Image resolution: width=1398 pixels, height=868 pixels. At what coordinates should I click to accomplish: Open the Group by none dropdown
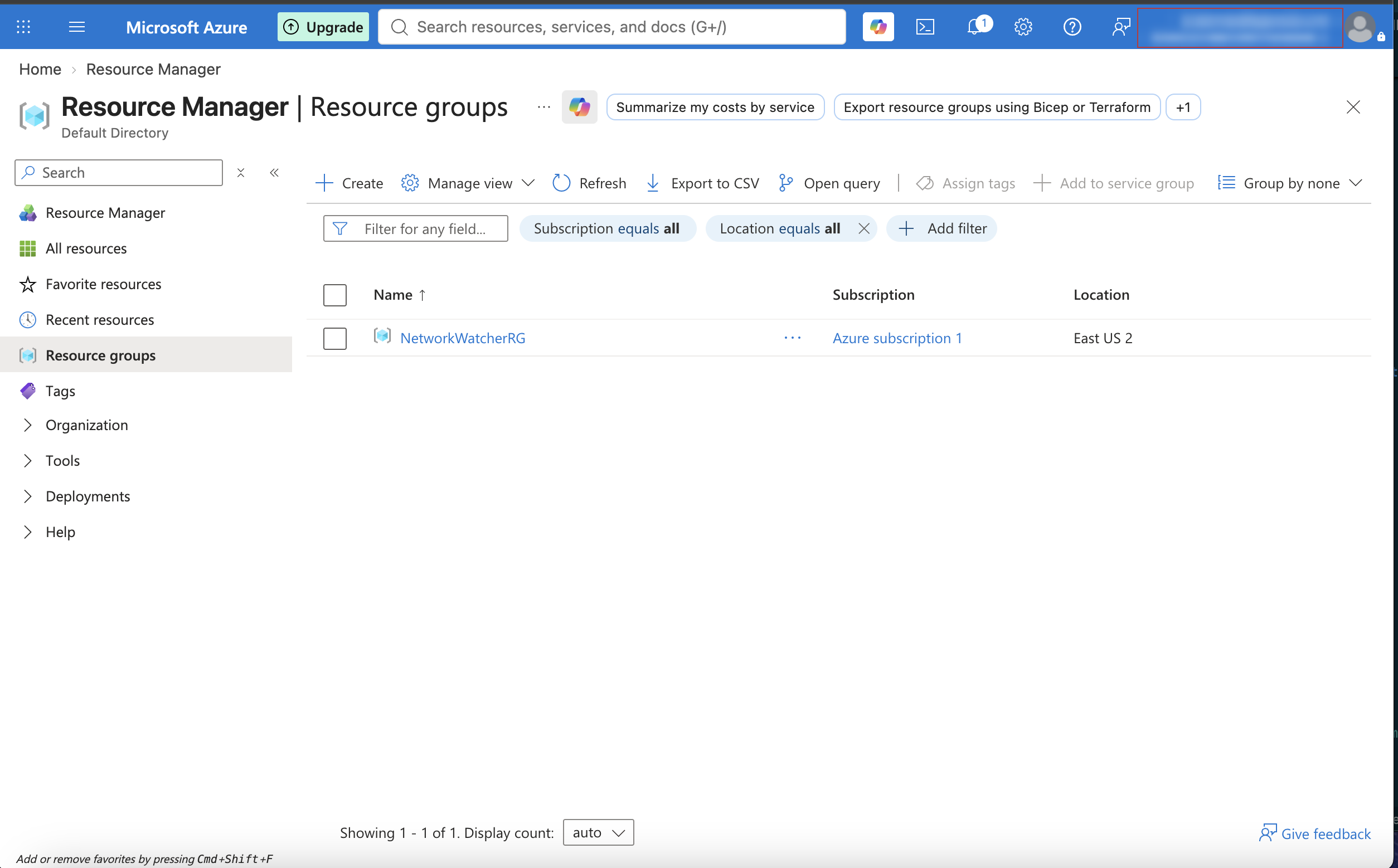pyautogui.click(x=1290, y=183)
